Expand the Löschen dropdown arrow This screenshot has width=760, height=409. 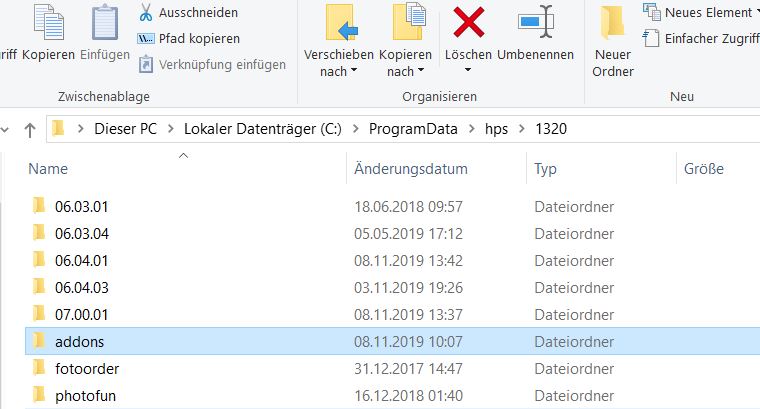click(x=468, y=71)
